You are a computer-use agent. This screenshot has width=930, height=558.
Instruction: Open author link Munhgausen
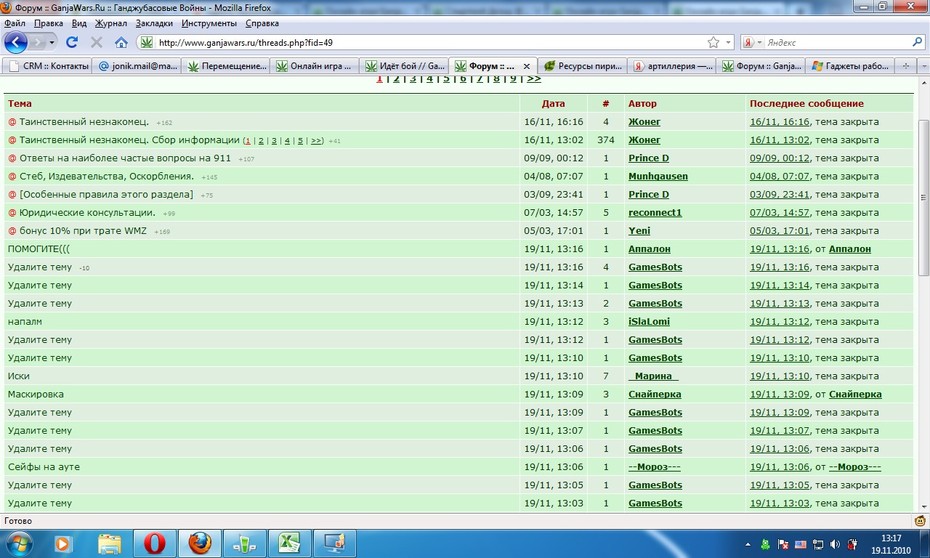658,176
